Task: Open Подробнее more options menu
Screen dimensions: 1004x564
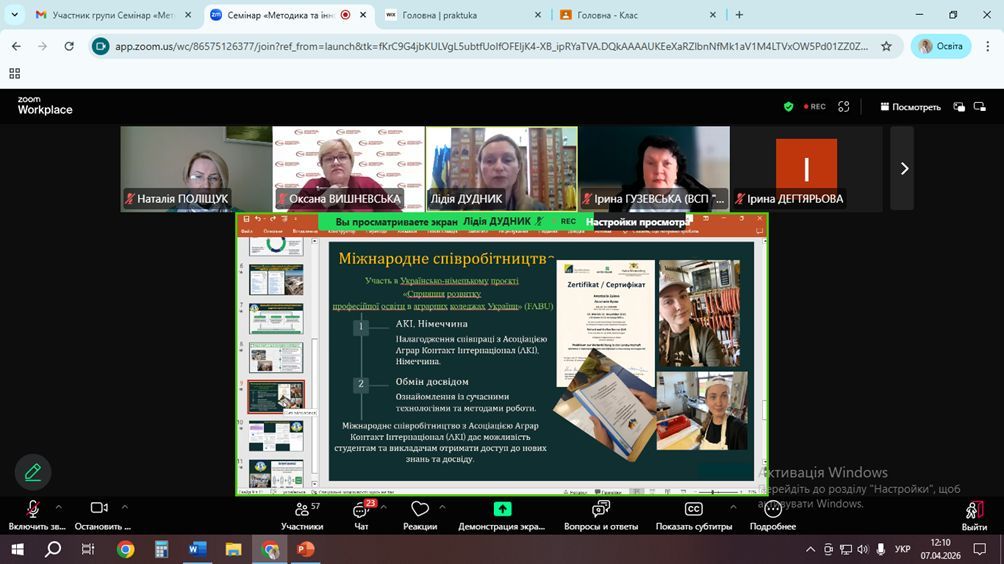Action: 773,515
